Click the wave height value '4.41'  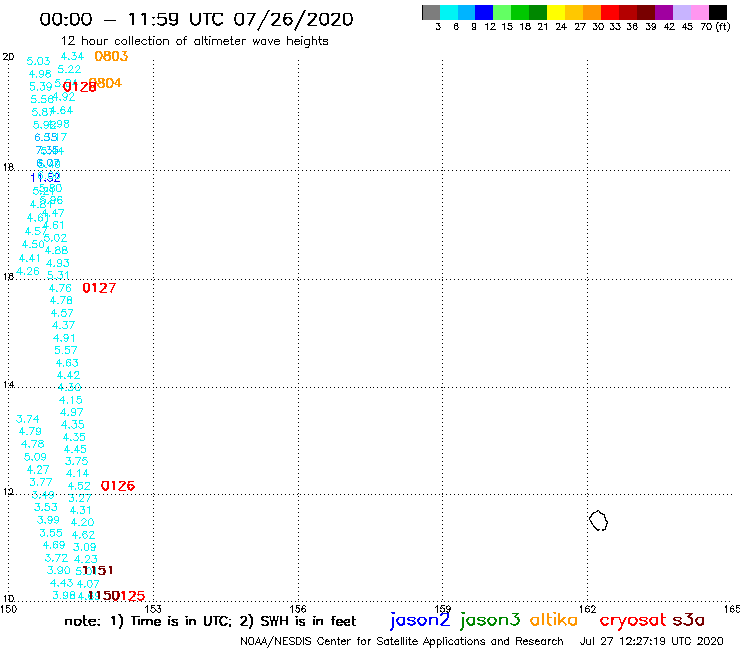click(x=30, y=258)
